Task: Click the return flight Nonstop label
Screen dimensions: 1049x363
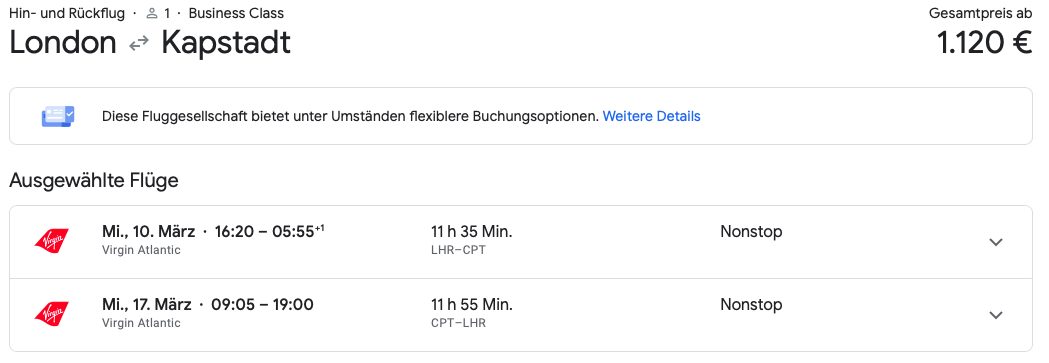Action: pyautogui.click(x=751, y=305)
